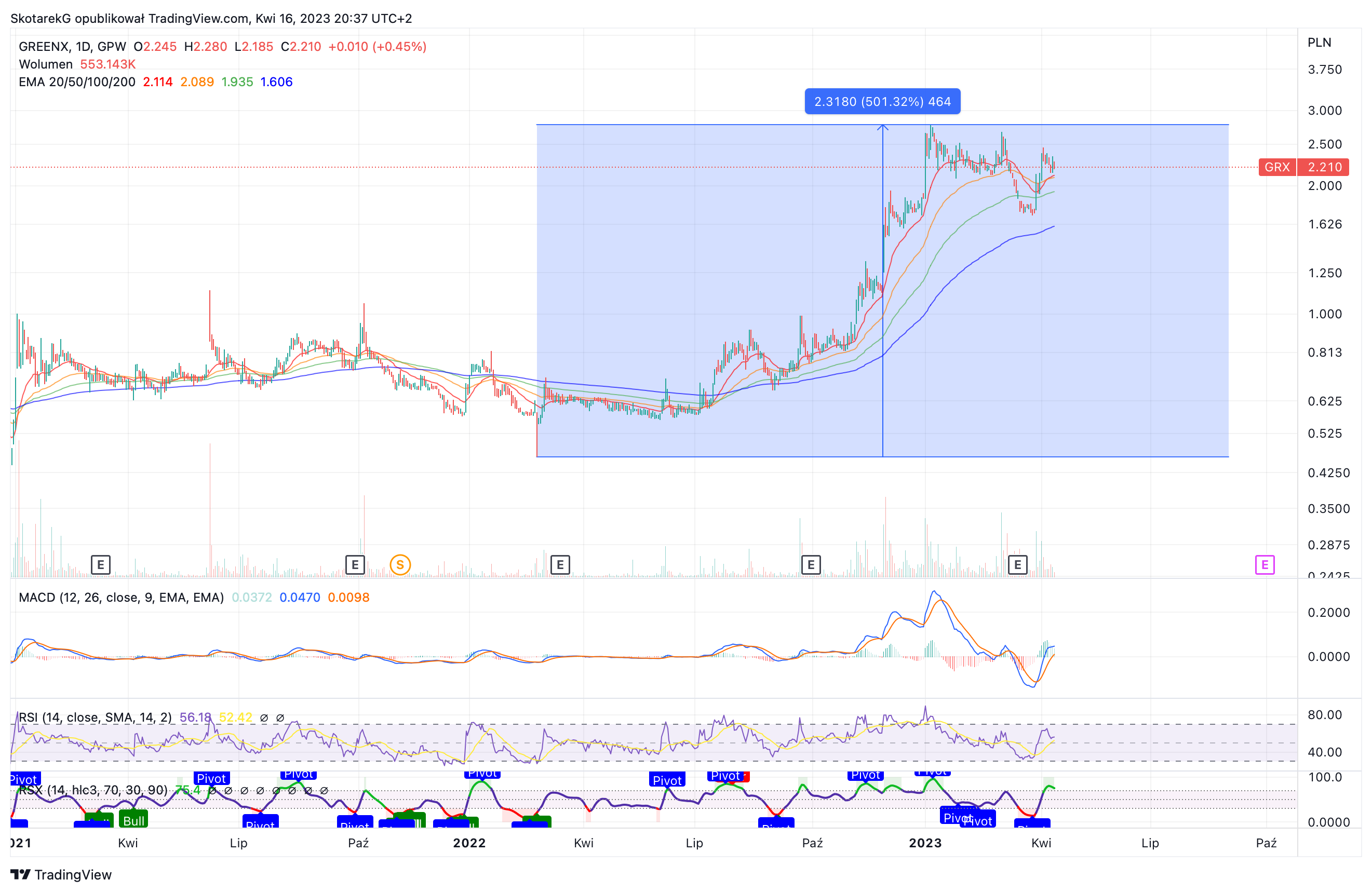Click the orange EMA value 2.089
1372x893 pixels.
pos(197,82)
